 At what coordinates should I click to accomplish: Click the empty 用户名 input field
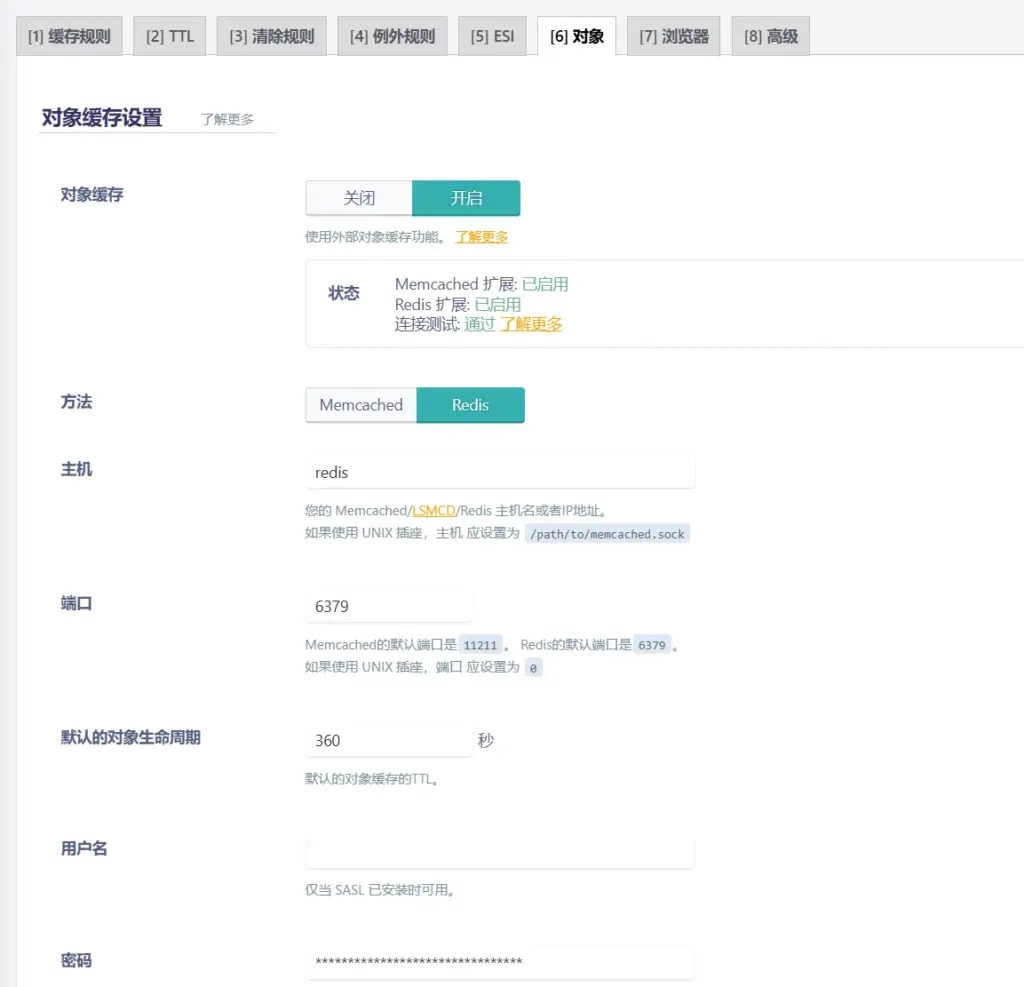pyautogui.click(x=500, y=852)
